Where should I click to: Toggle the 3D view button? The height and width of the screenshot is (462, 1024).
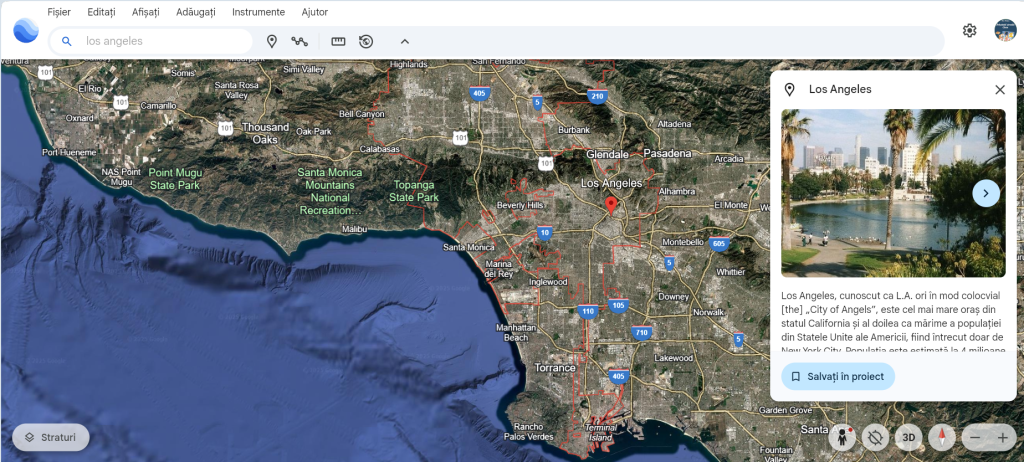point(908,437)
